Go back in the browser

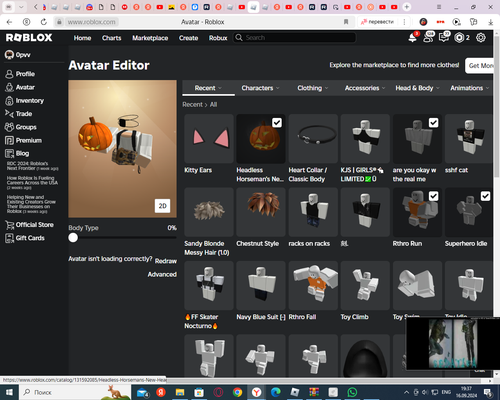tap(9, 22)
